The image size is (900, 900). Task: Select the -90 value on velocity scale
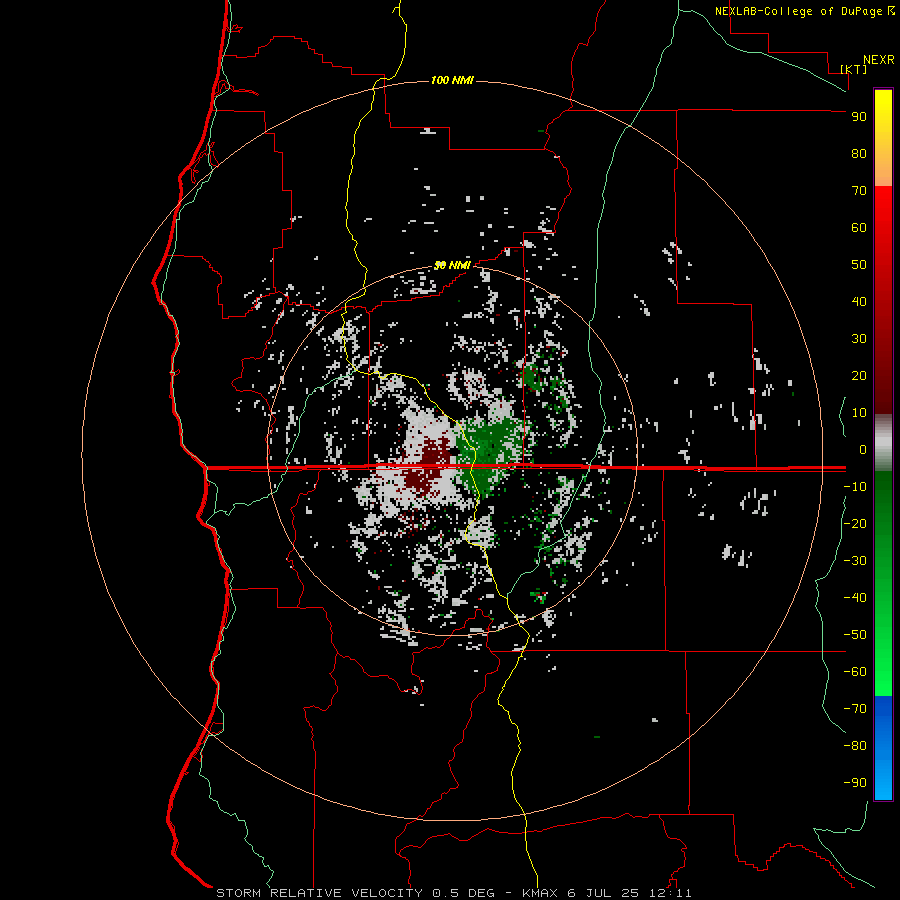coord(855,782)
